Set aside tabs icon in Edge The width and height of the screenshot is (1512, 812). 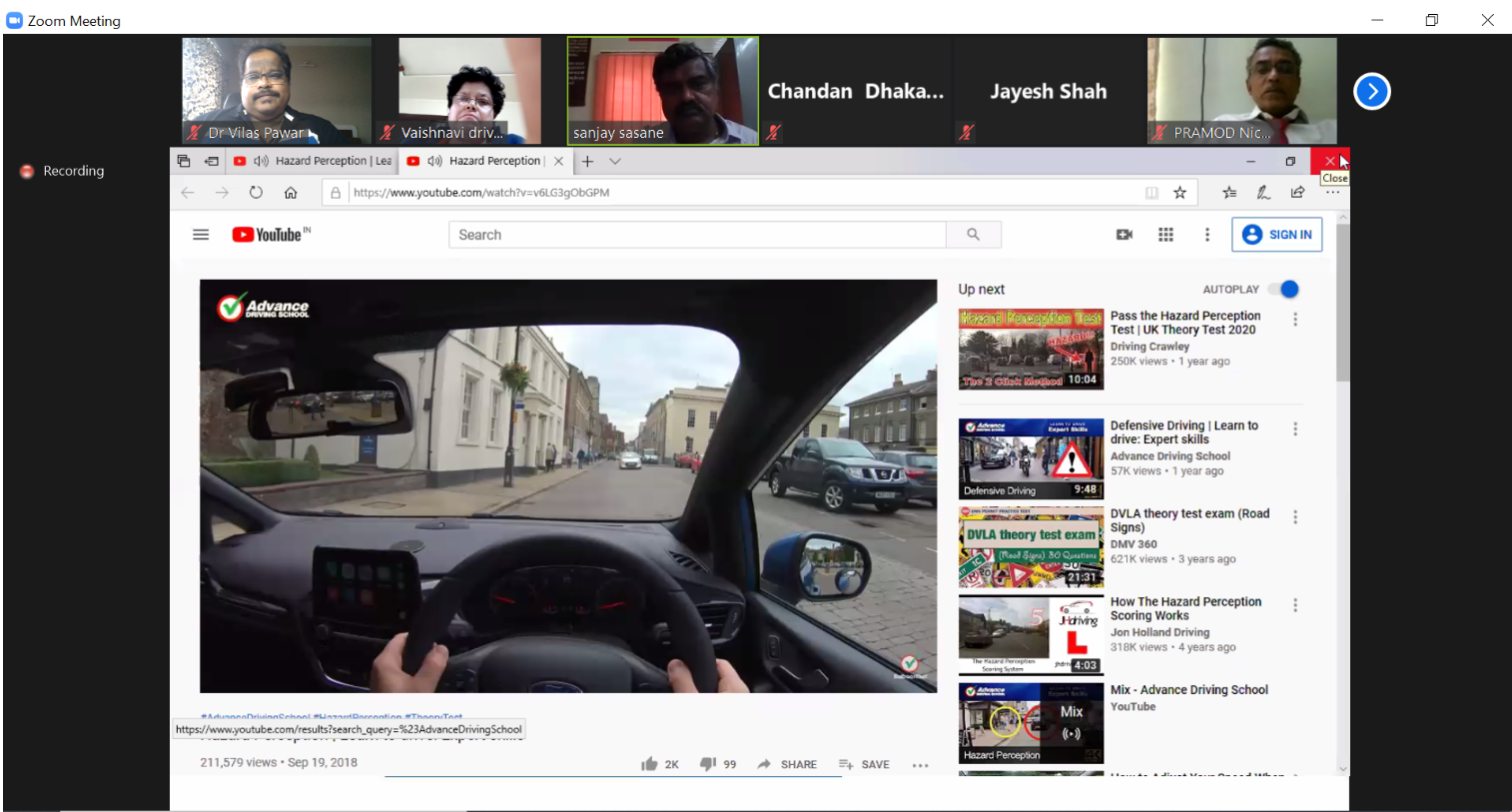point(212,161)
